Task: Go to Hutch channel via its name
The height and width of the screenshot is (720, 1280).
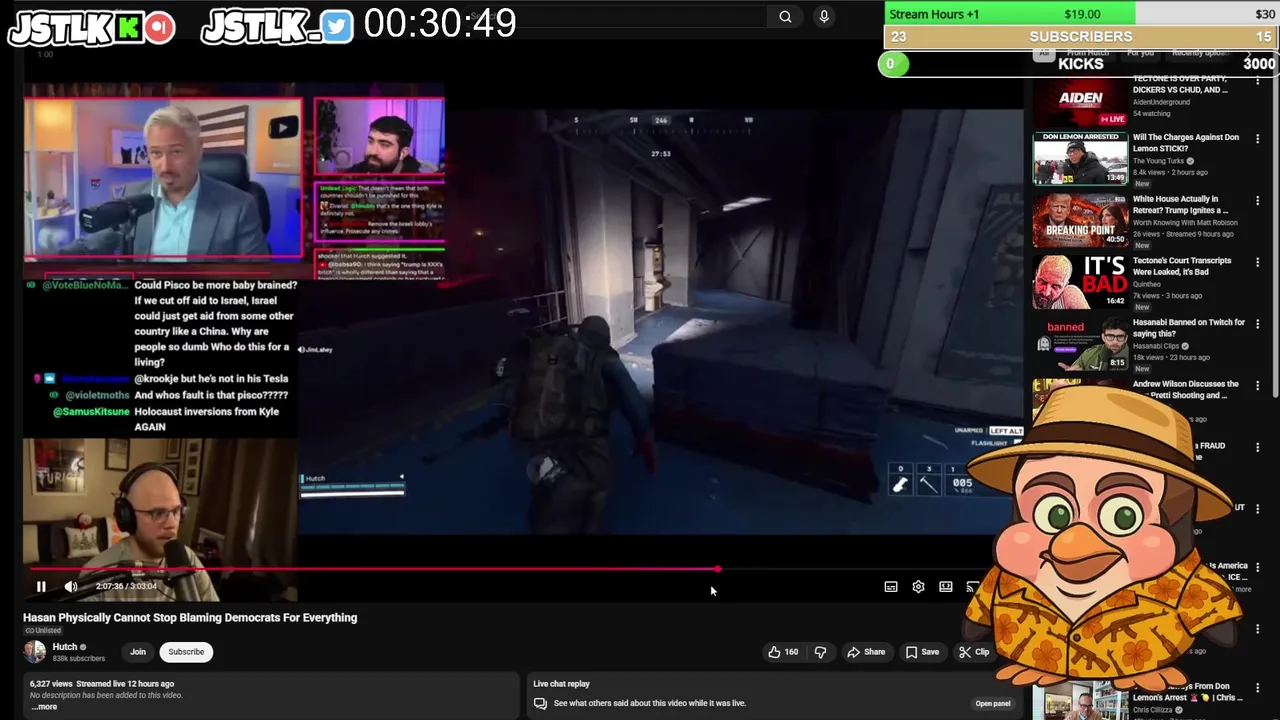Action: [64, 647]
